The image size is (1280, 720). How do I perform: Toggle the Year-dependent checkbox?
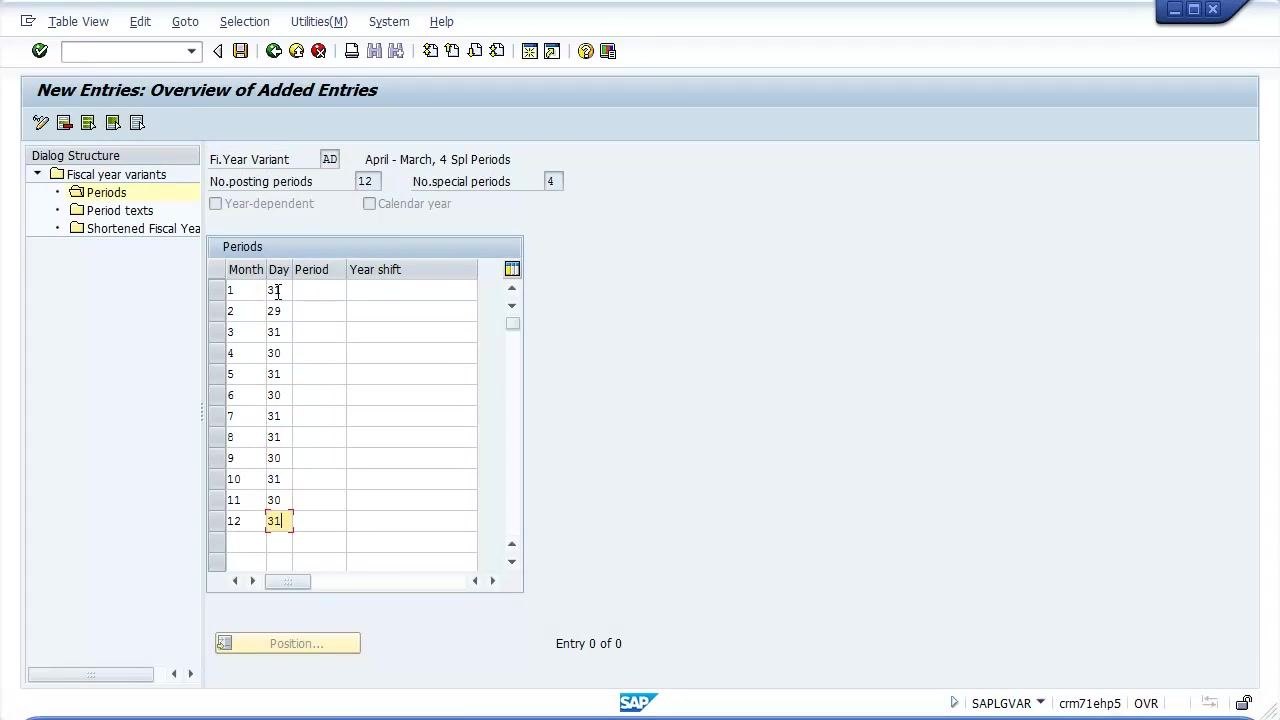tap(216, 203)
